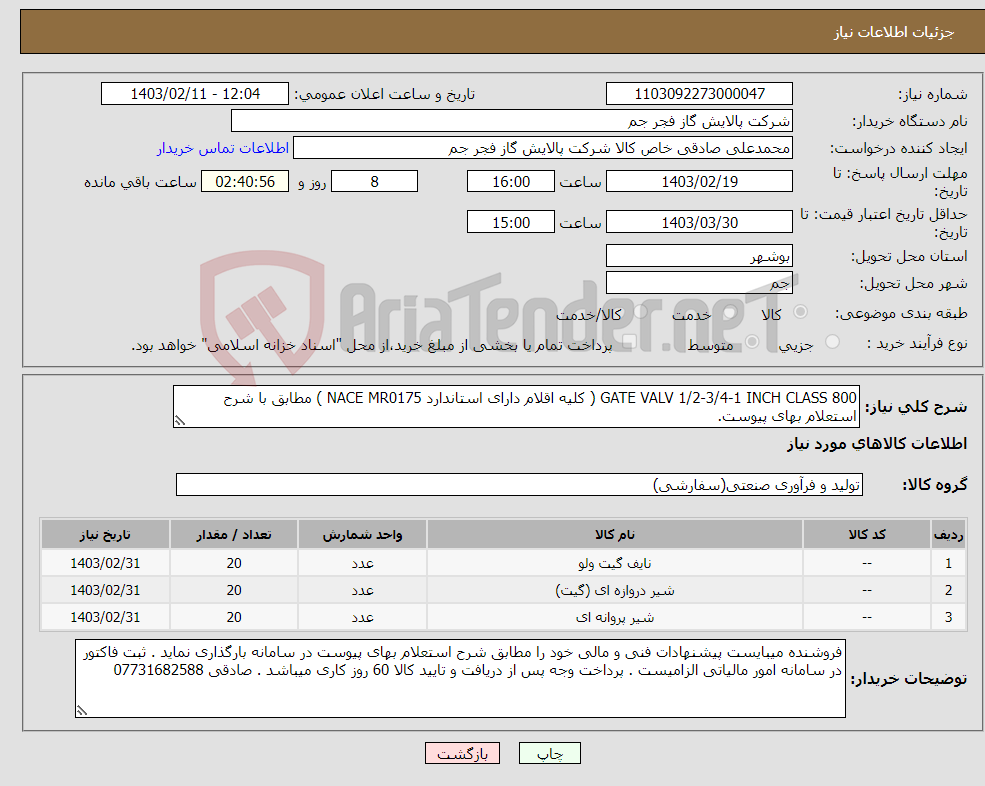Image resolution: width=985 pixels, height=786 pixels.
Task: Click the remaining time countdown 02:40:56
Action: point(245,182)
